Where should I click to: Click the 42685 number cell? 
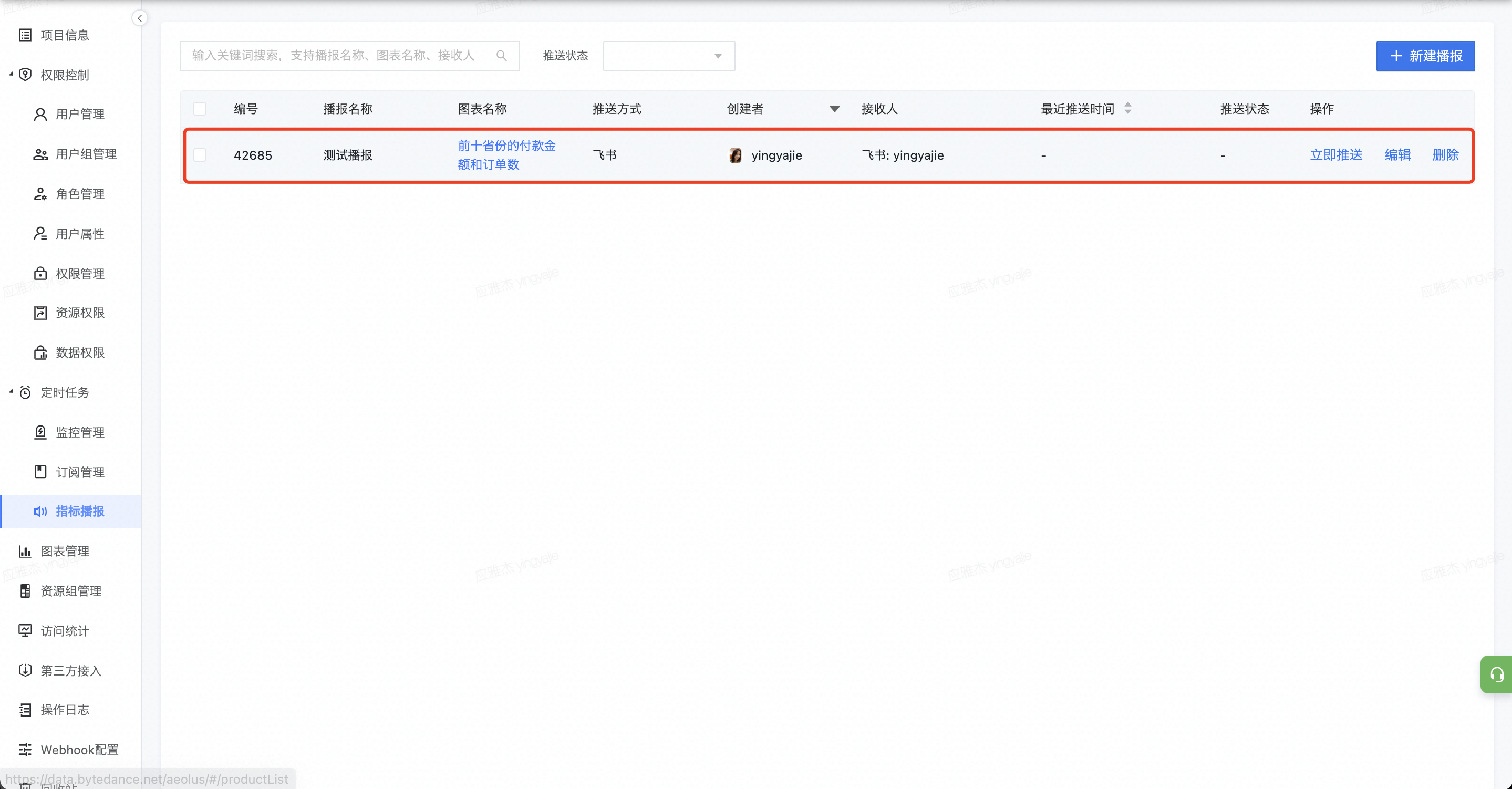253,155
